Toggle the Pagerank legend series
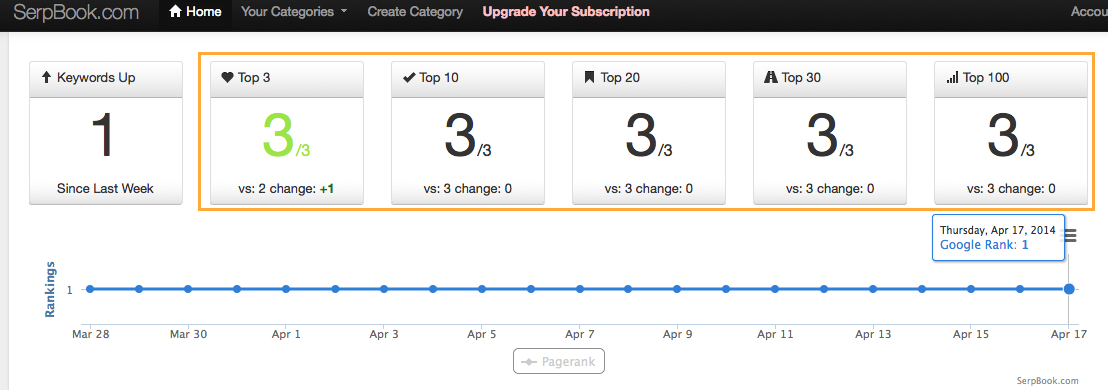Image resolution: width=1108 pixels, height=390 pixels. (x=558, y=362)
